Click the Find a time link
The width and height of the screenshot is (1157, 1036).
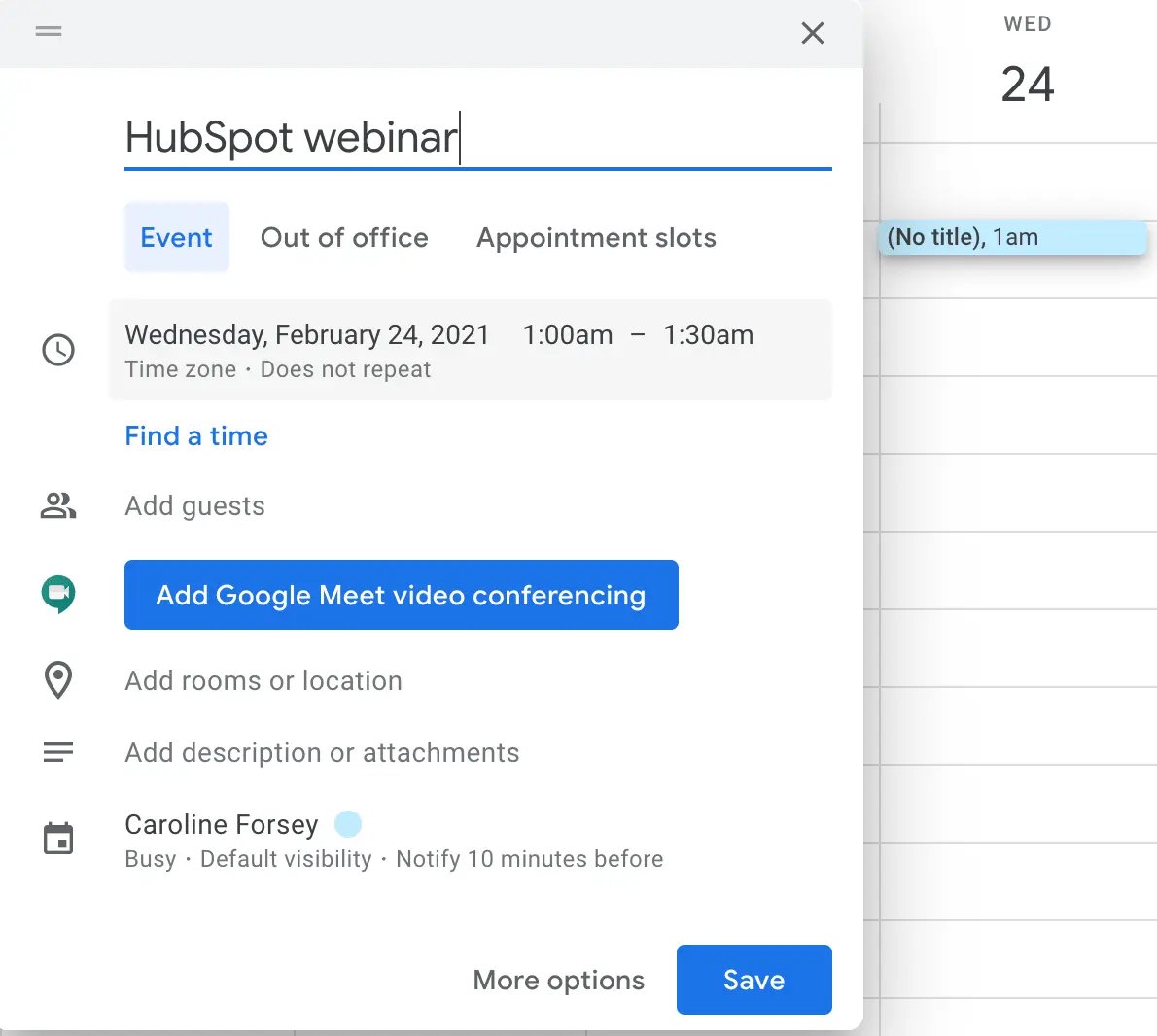pyautogui.click(x=196, y=436)
